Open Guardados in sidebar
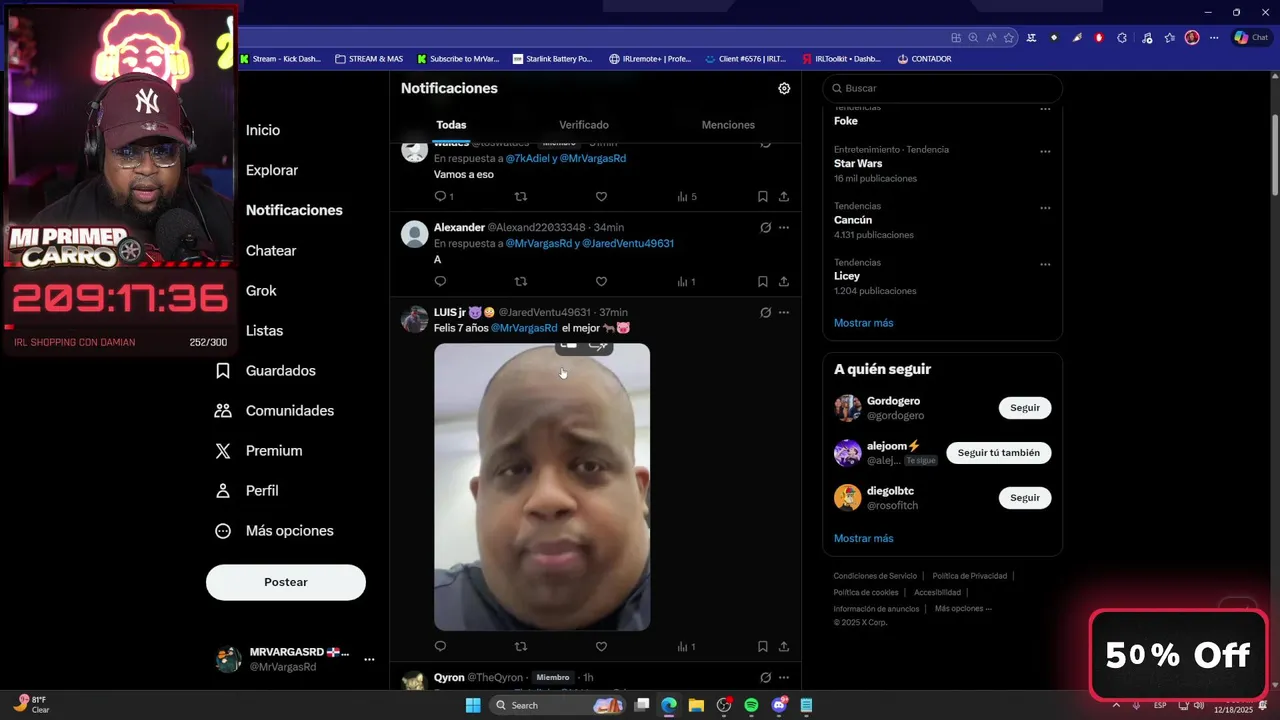The width and height of the screenshot is (1280, 720). coord(266,371)
